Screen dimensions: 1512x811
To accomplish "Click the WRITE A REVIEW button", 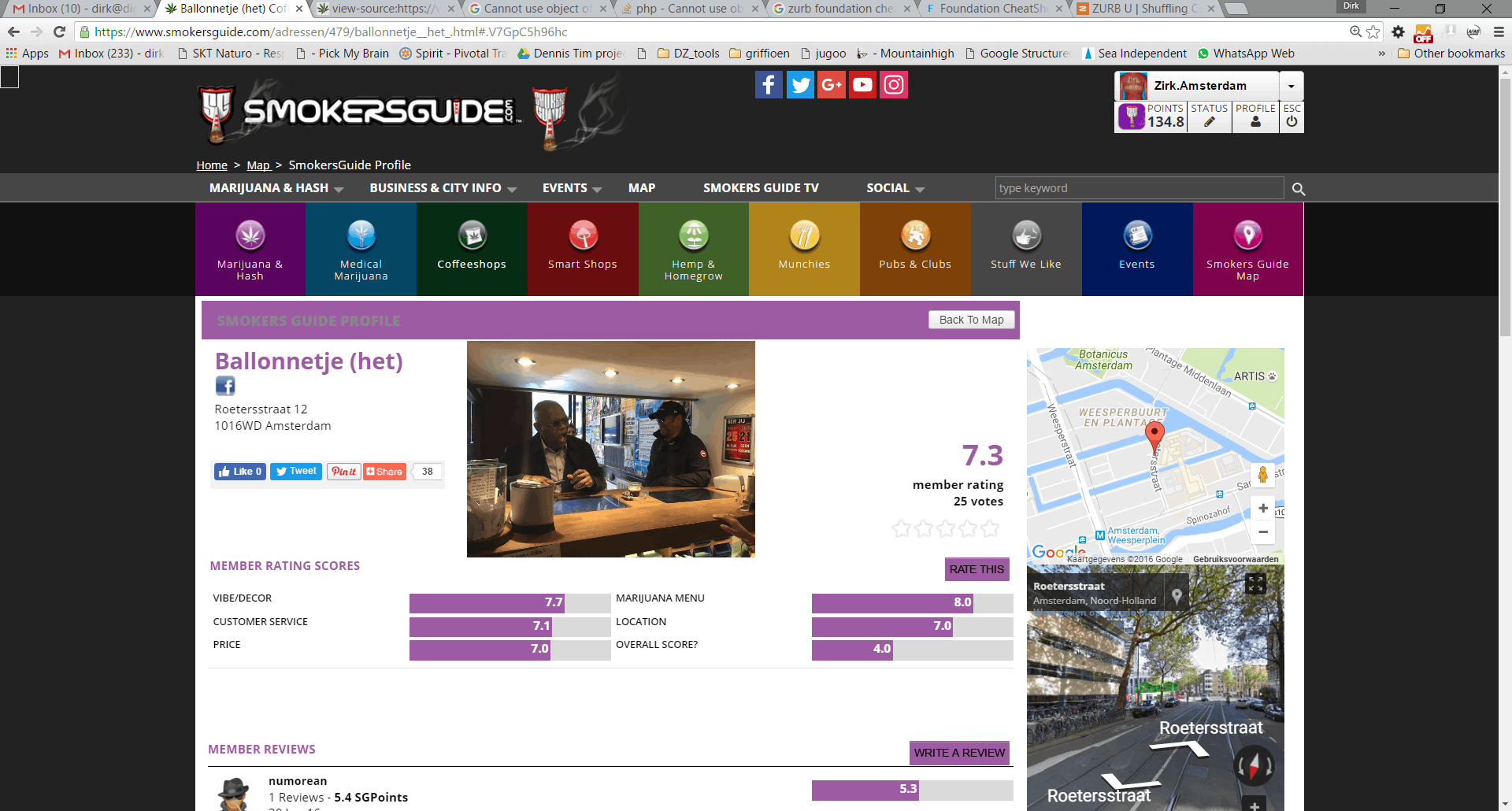I will coord(959,753).
